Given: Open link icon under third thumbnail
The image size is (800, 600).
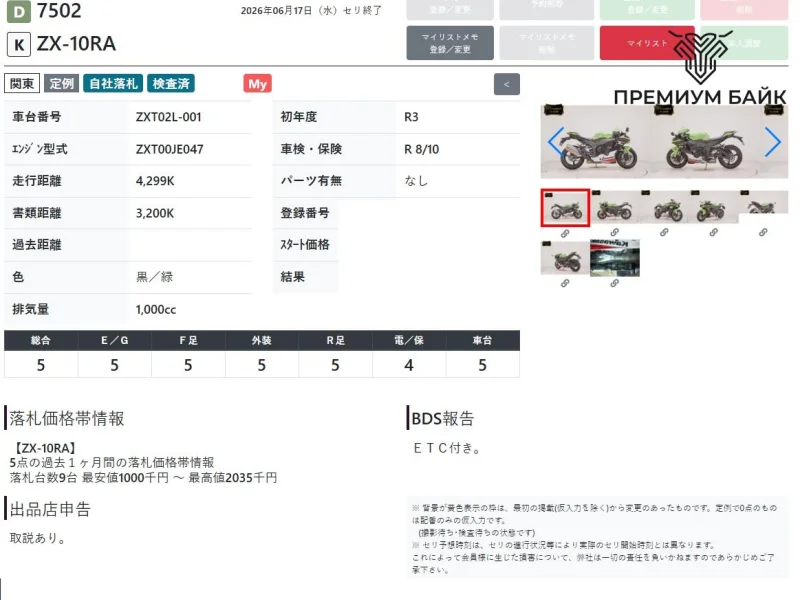Looking at the screenshot, I should [664, 233].
